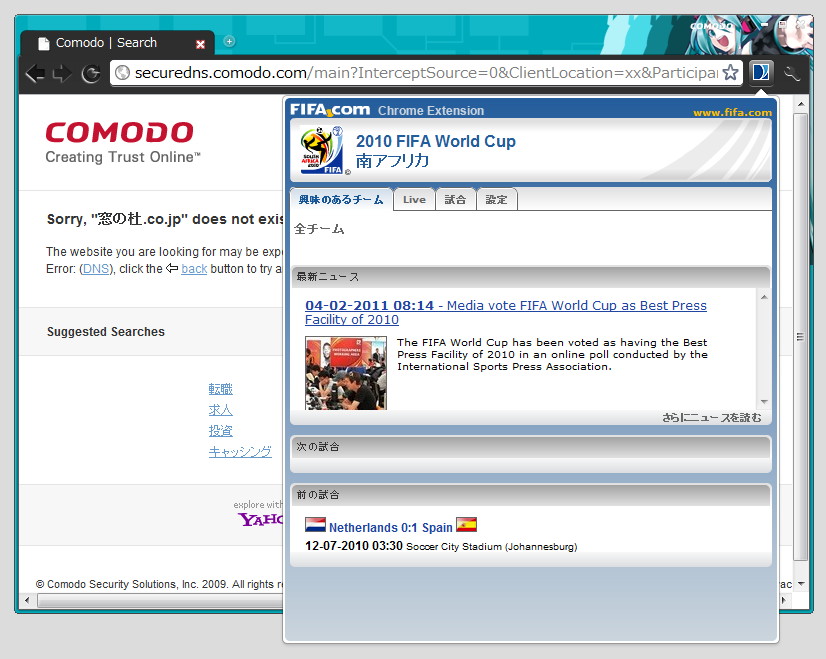Screen dimensions: 826x659
Task: Click the Netherlands flag icon
Action: click(x=316, y=525)
